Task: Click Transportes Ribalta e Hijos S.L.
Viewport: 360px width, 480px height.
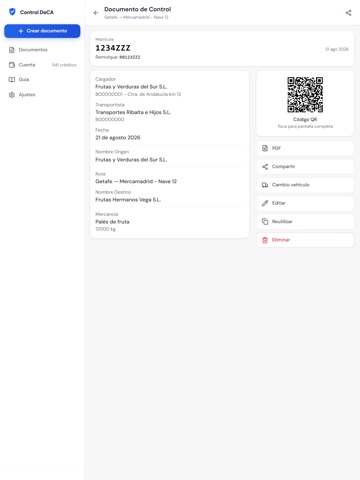Action: [133, 112]
